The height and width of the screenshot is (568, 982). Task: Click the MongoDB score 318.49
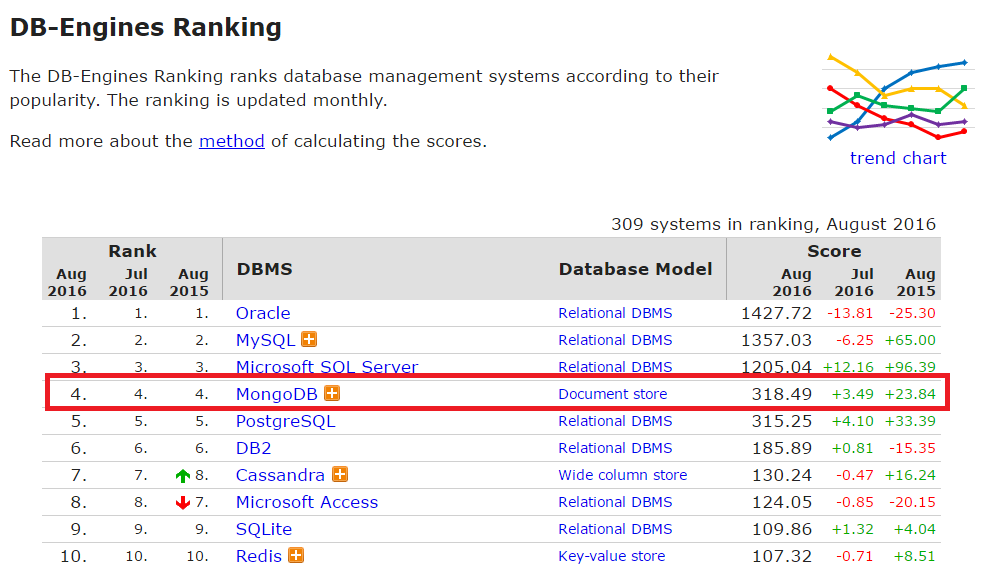pyautogui.click(x=782, y=394)
